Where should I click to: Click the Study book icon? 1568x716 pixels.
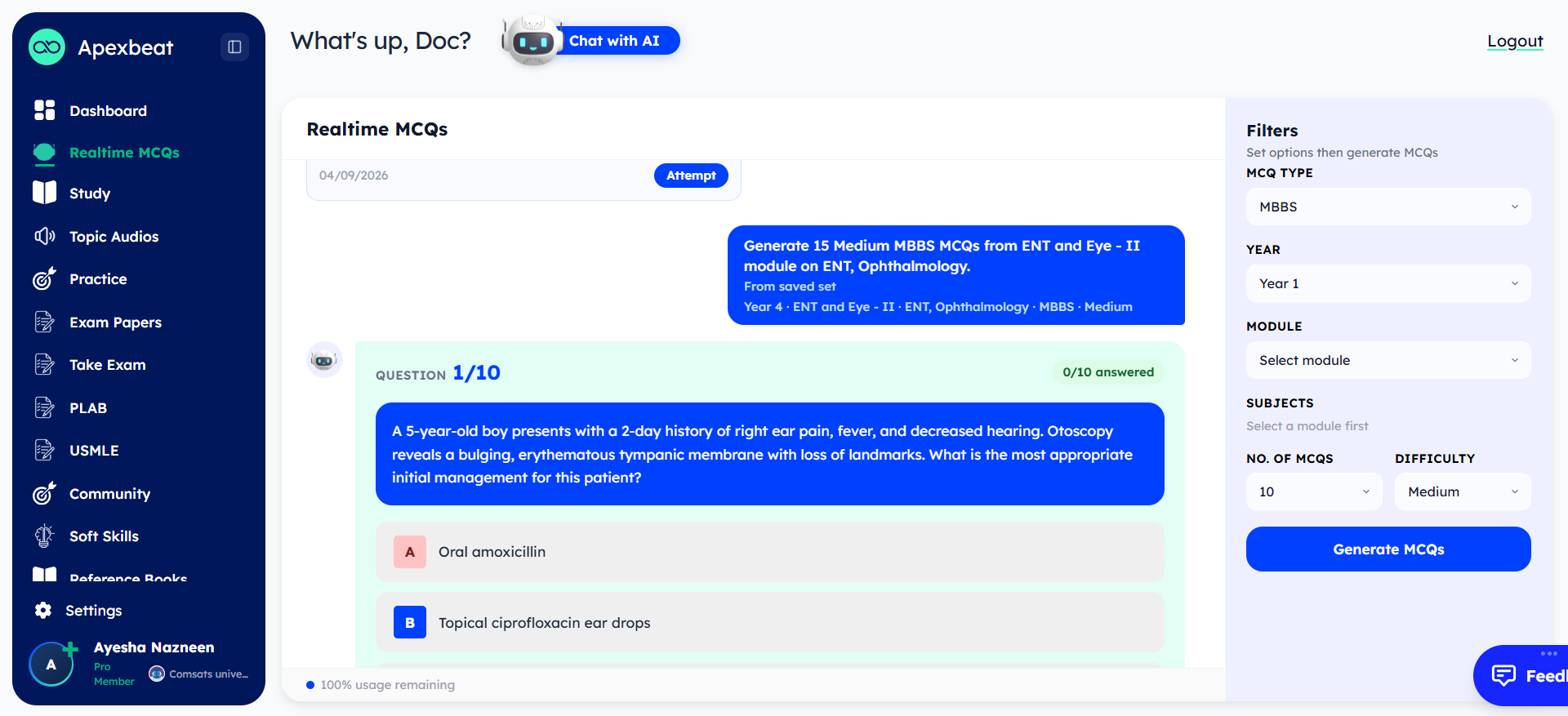[x=45, y=193]
